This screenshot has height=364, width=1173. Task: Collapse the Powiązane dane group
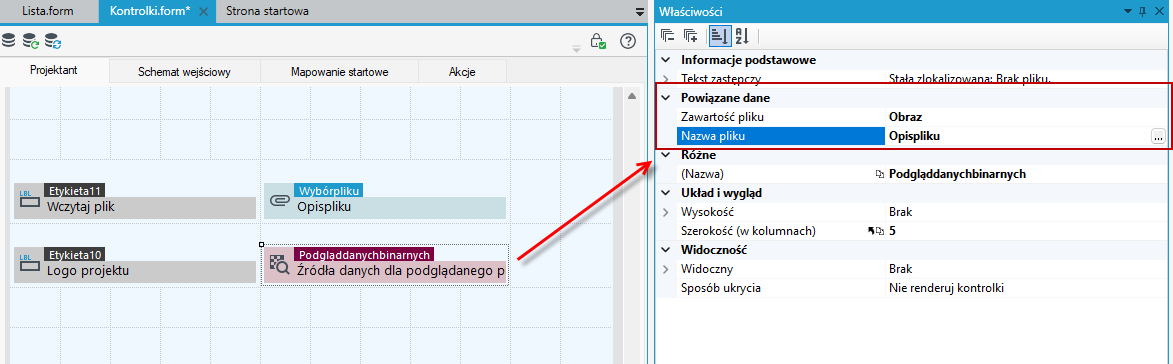(666, 98)
